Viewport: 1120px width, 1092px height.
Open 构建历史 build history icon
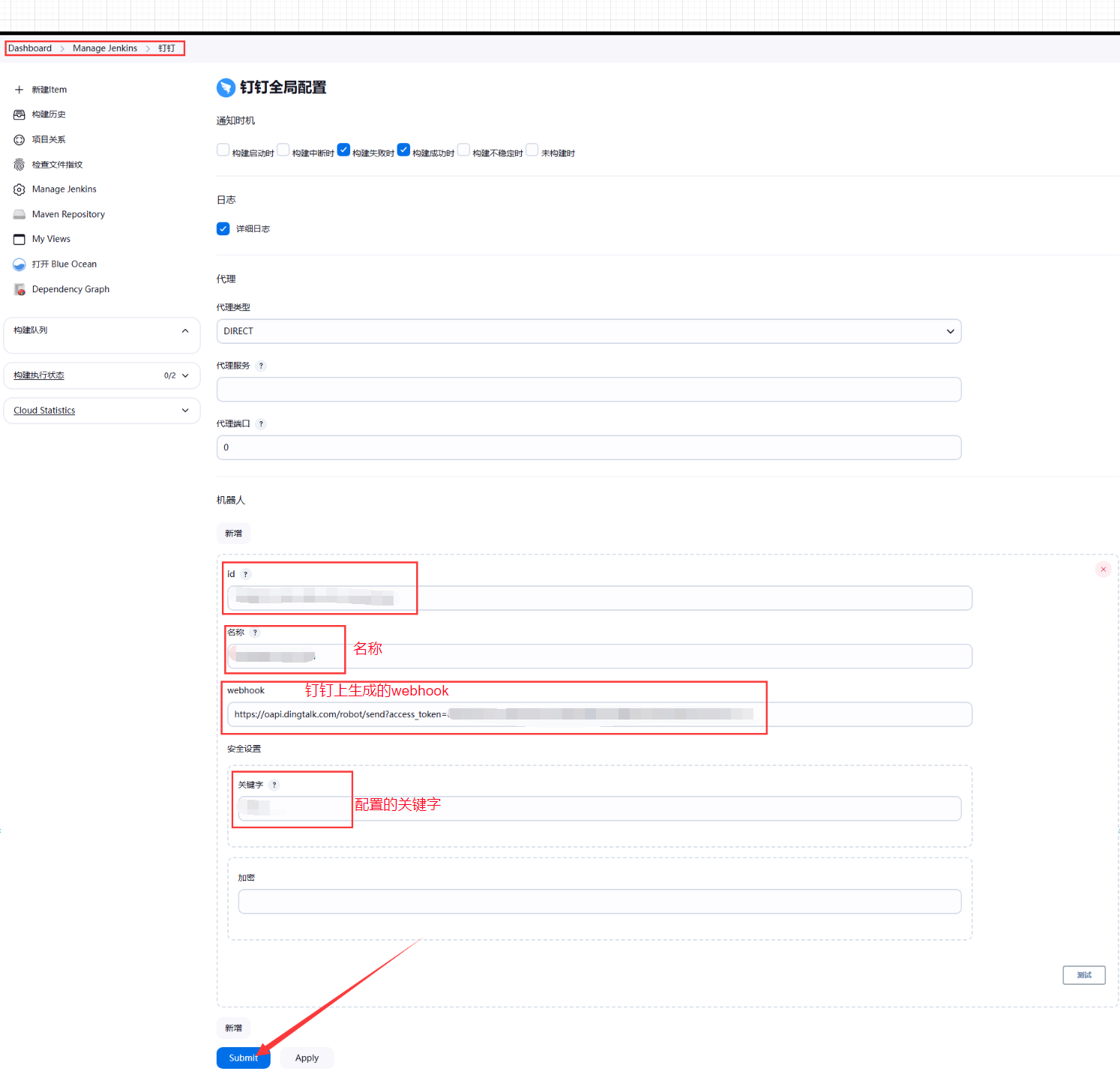(x=19, y=115)
